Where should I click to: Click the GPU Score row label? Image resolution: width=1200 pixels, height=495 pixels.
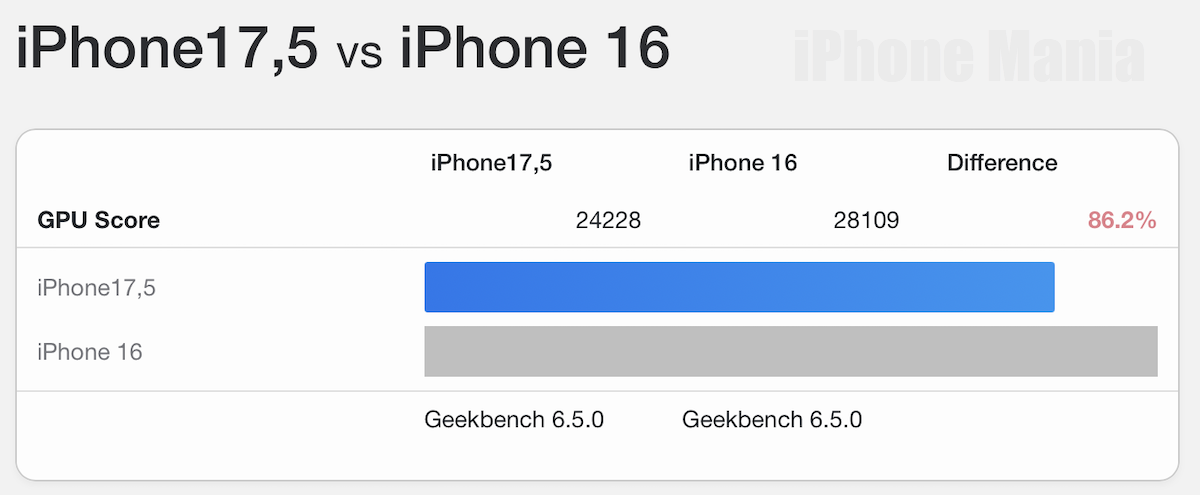pyautogui.click(x=98, y=221)
